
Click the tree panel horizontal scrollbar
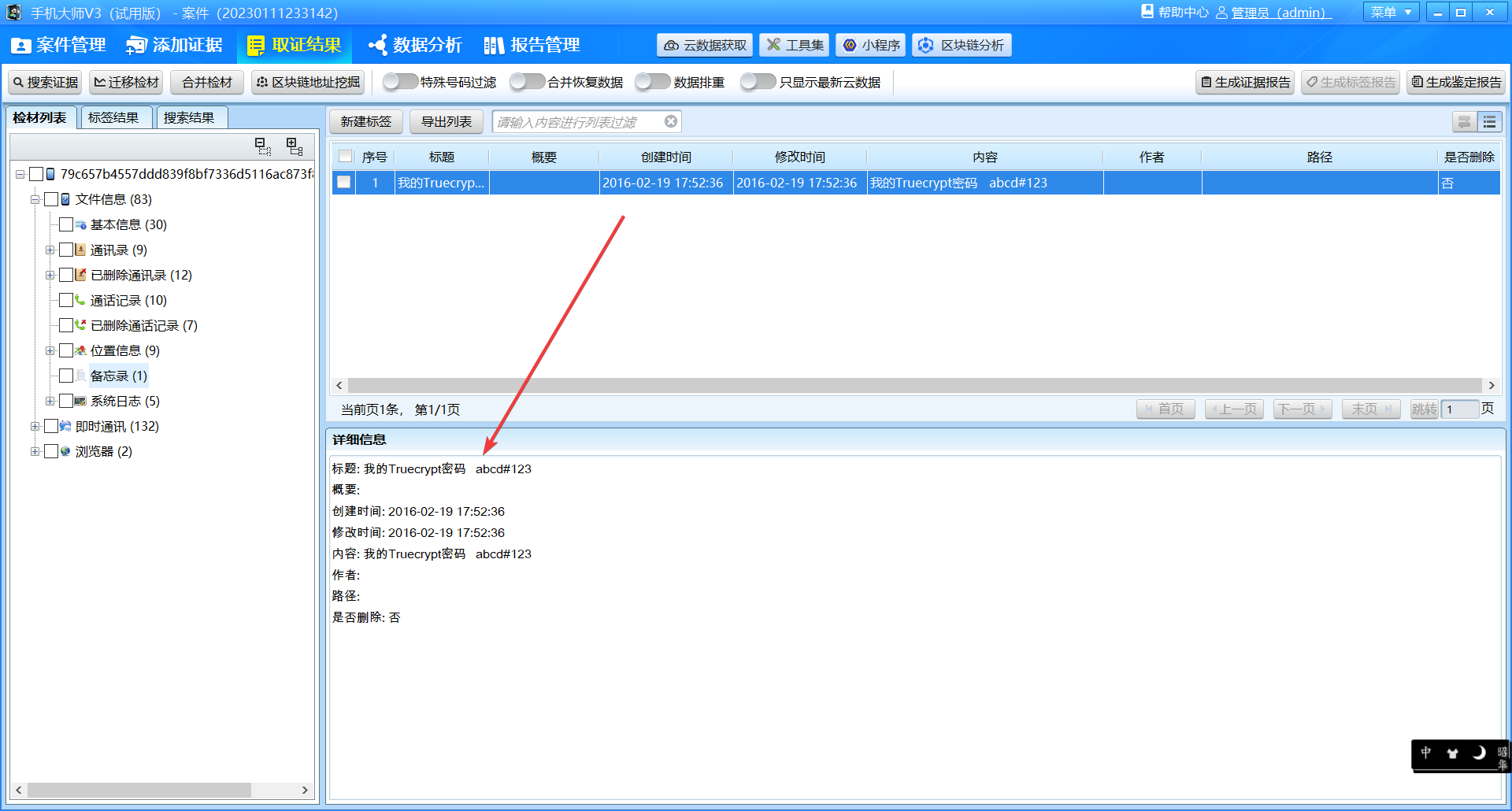tap(139, 790)
